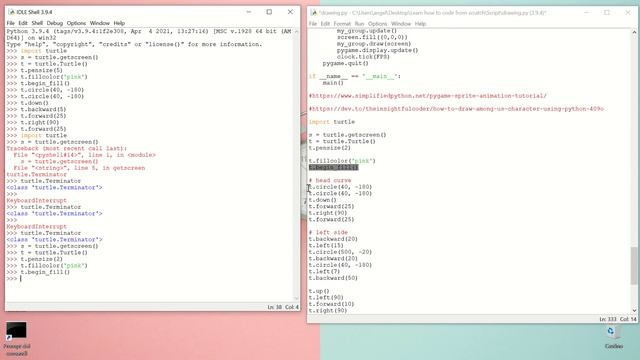The image size is (640, 360).
Task: Click the IDLE Shell window Python icon
Action: click(x=11, y=12)
